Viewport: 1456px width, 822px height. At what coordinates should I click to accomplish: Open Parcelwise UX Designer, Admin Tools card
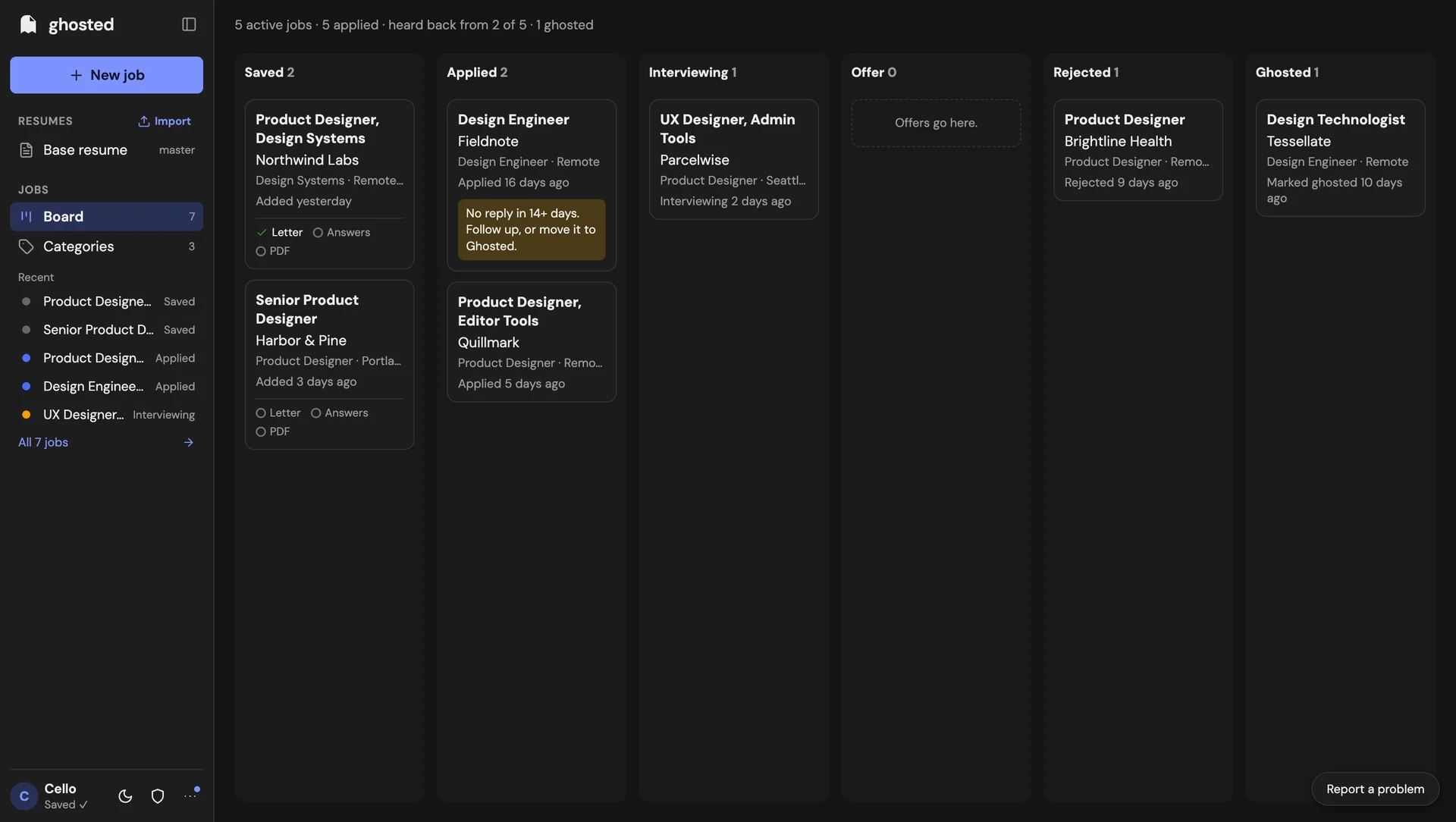pos(733,159)
